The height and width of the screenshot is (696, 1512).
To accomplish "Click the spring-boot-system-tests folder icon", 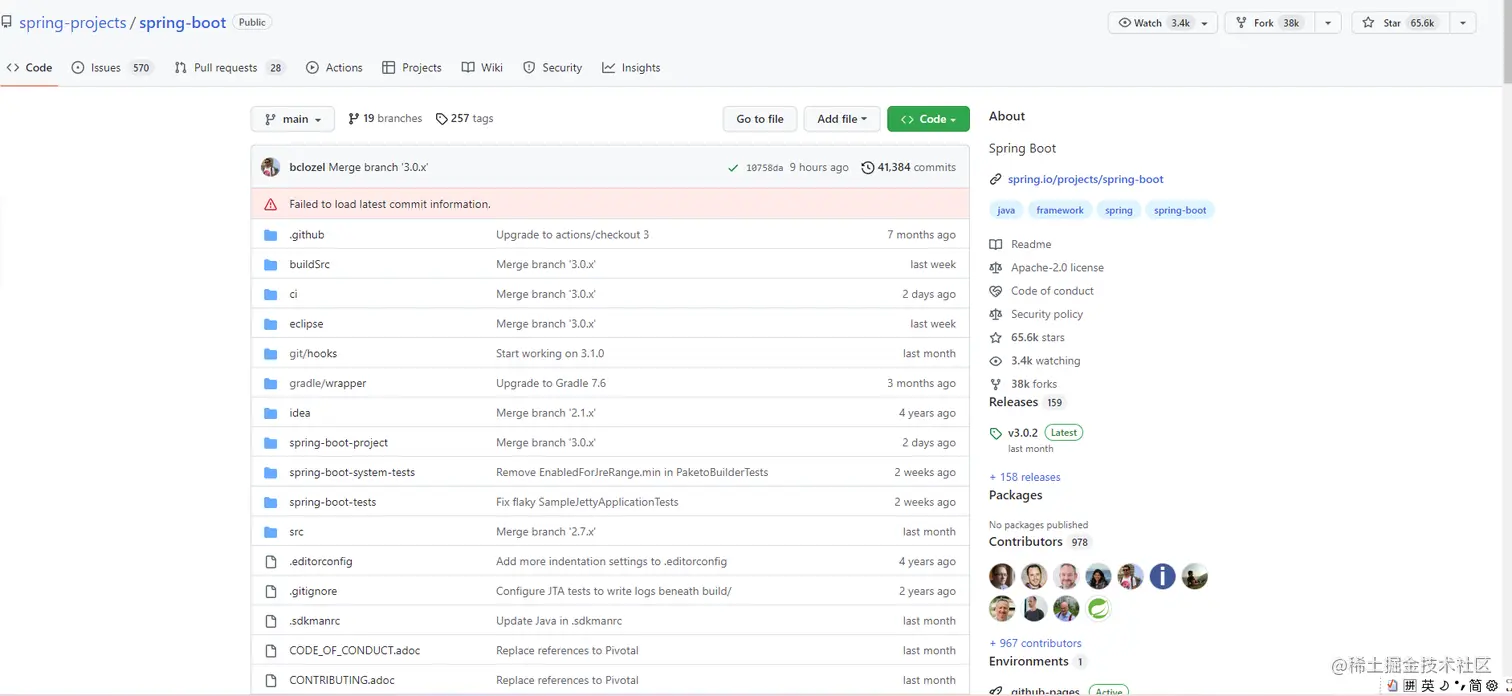I will click(270, 473).
